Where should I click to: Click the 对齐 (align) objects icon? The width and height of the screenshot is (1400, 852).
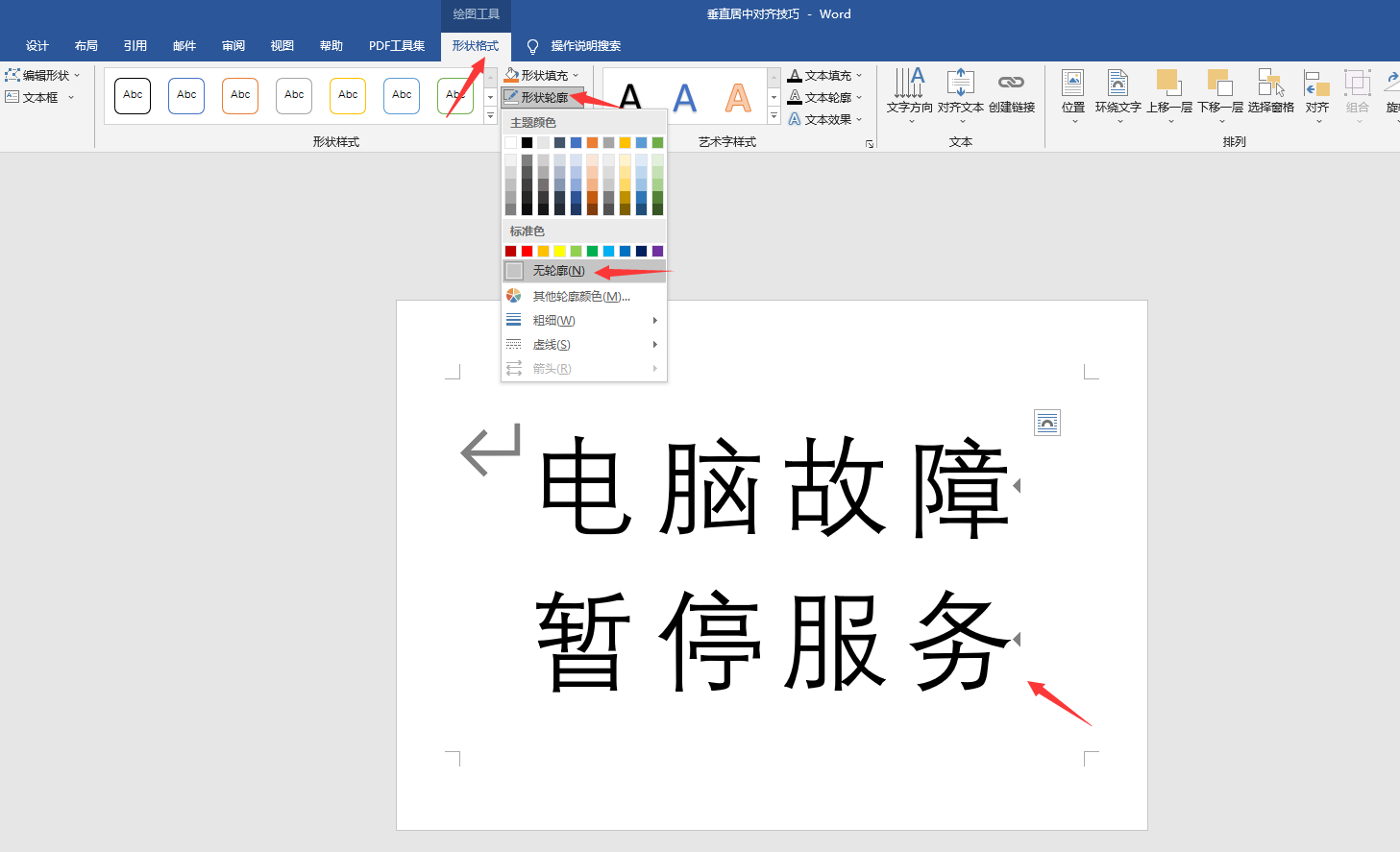pos(1316,83)
